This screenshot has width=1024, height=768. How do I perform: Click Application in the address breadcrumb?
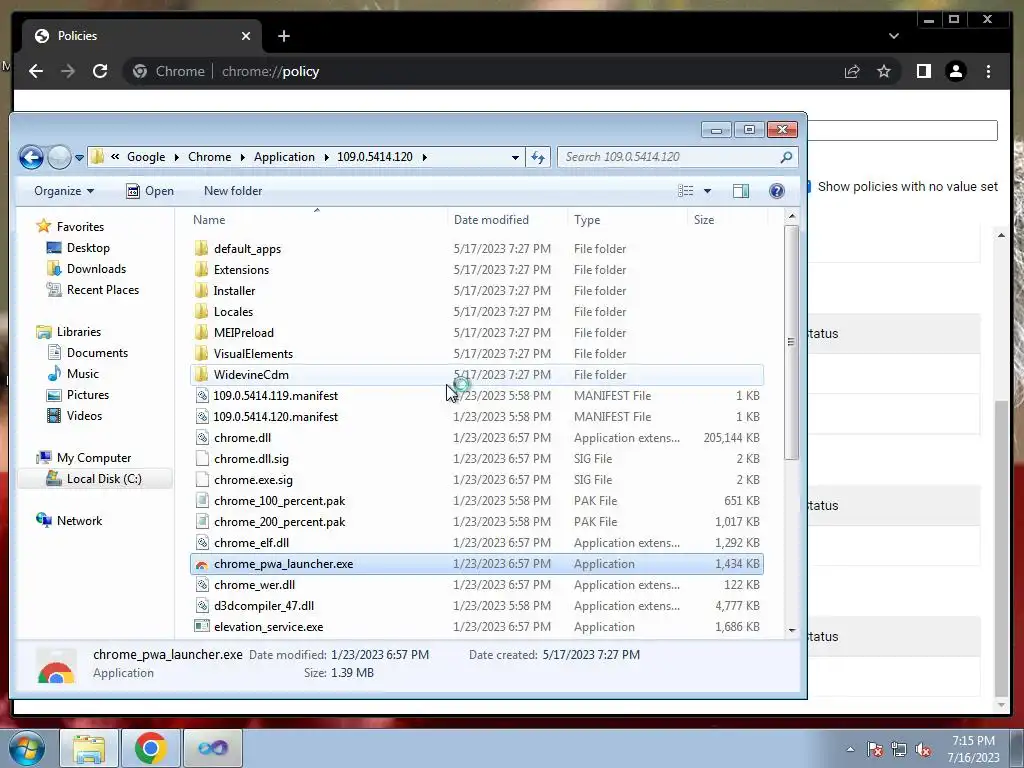(284, 157)
